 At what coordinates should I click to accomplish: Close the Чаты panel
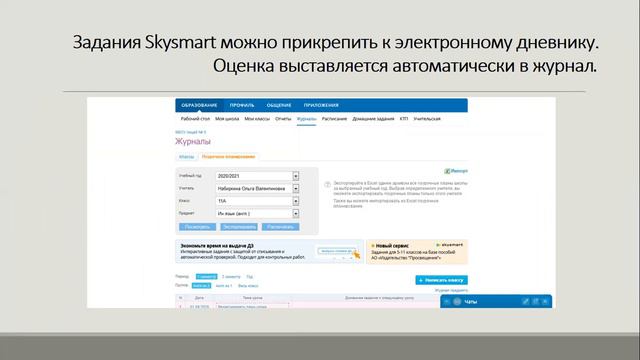point(545,302)
